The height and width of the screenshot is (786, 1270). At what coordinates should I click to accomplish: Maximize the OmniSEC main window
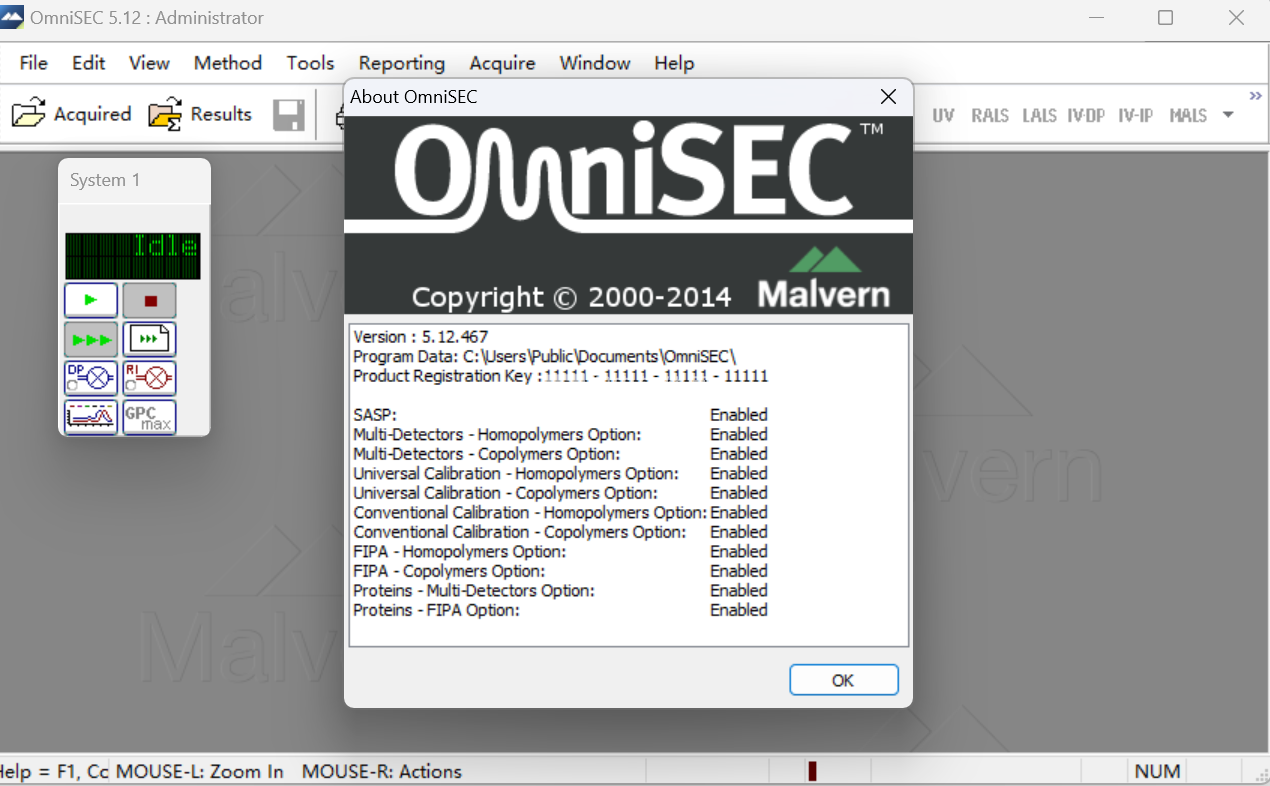click(1165, 18)
